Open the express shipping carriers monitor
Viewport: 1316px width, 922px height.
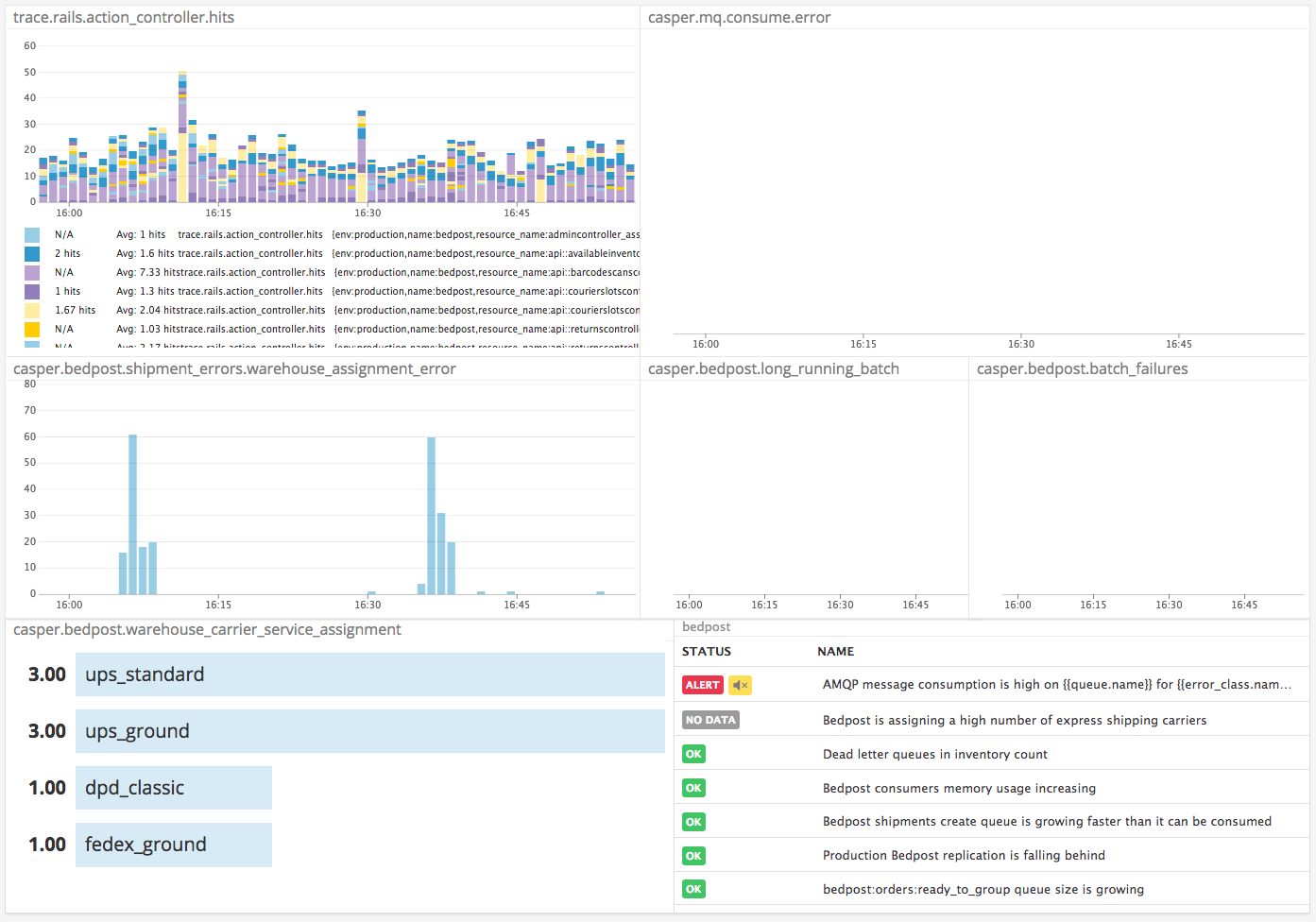1014,719
